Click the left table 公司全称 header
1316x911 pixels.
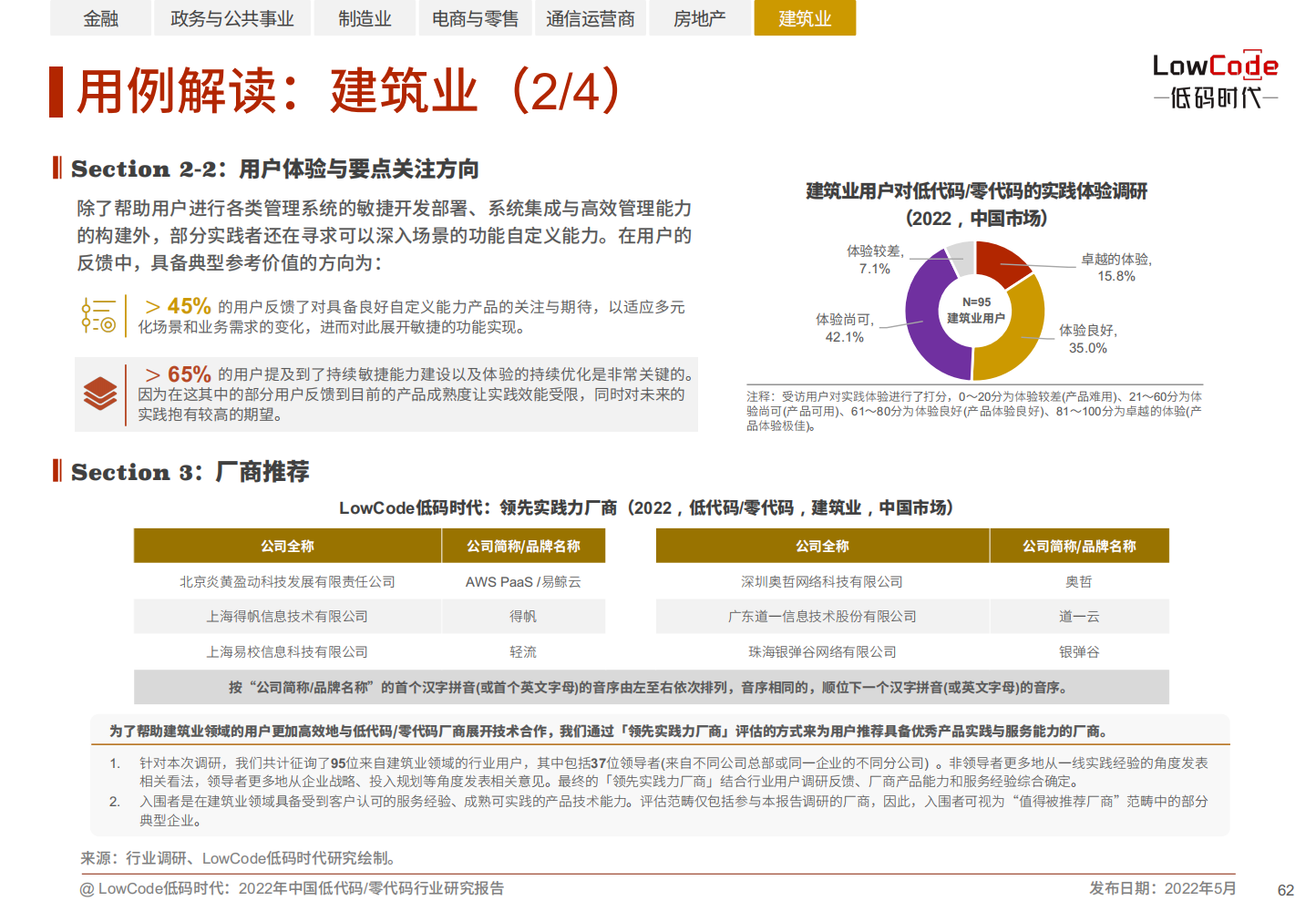click(287, 546)
